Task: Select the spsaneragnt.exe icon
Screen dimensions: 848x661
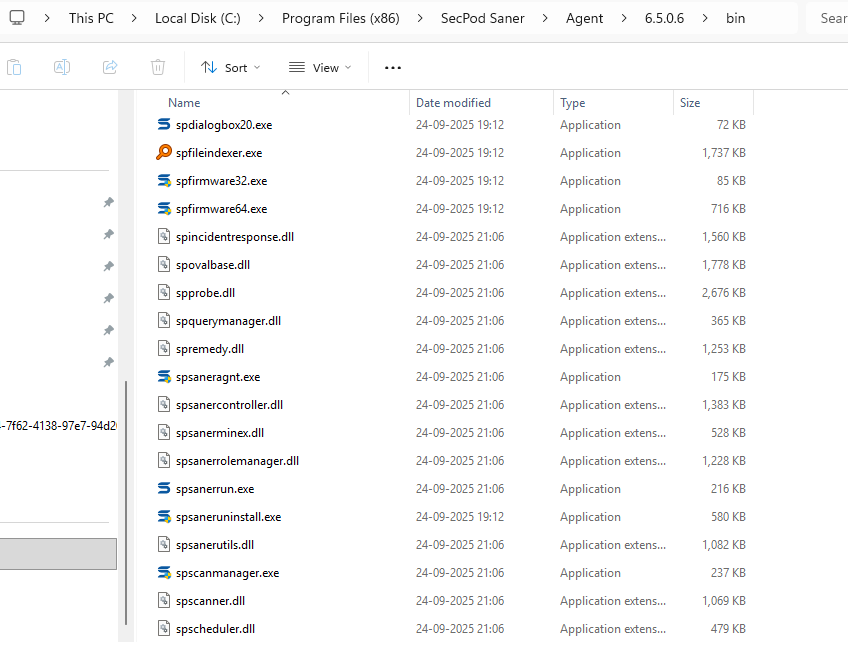Action: click(x=164, y=376)
